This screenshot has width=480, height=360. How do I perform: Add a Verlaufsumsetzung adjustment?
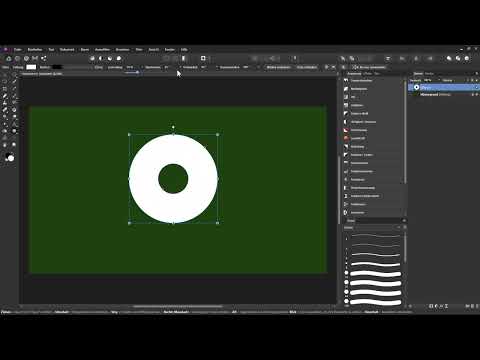[x=363, y=188]
